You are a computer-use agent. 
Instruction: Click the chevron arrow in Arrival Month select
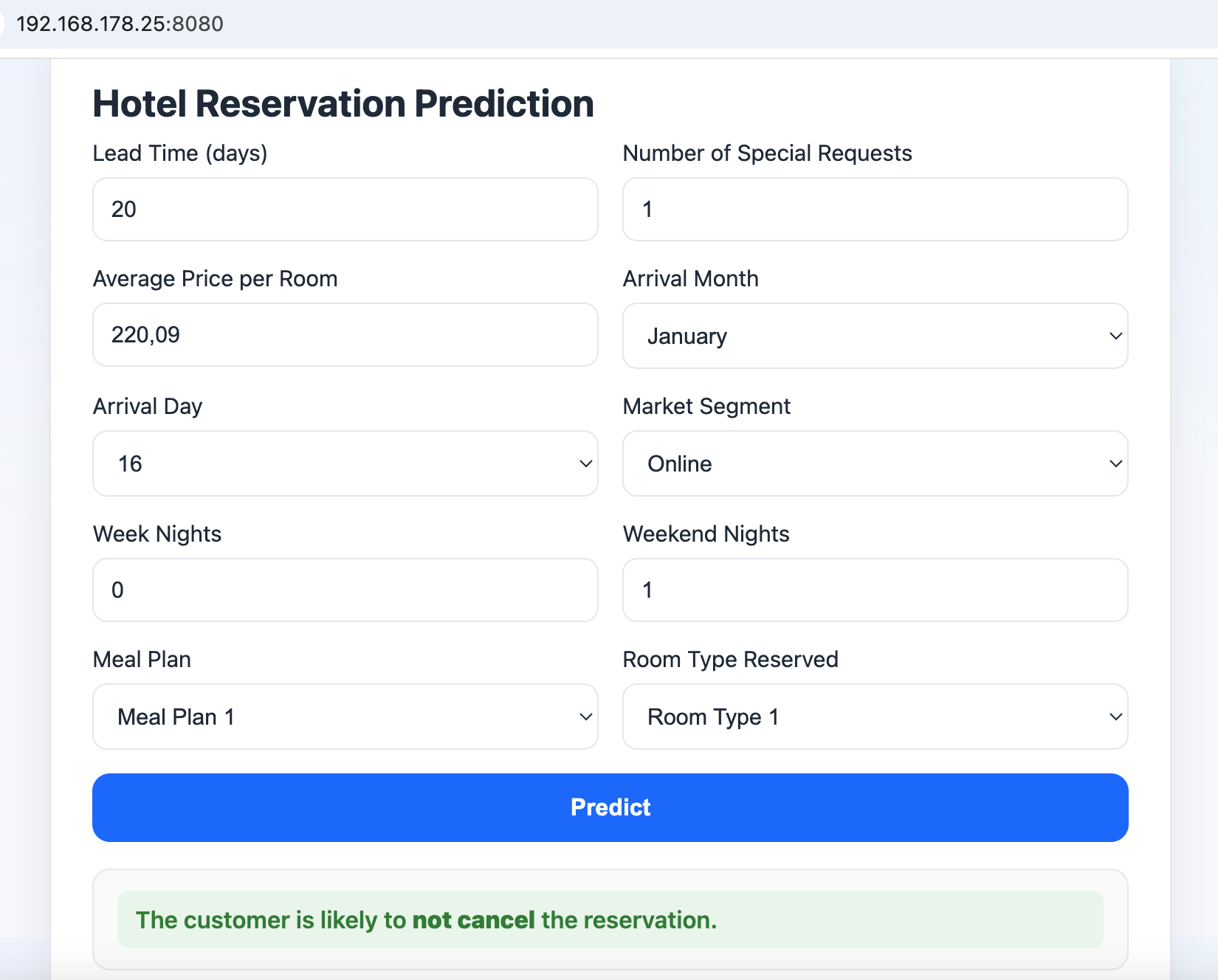pos(1115,336)
